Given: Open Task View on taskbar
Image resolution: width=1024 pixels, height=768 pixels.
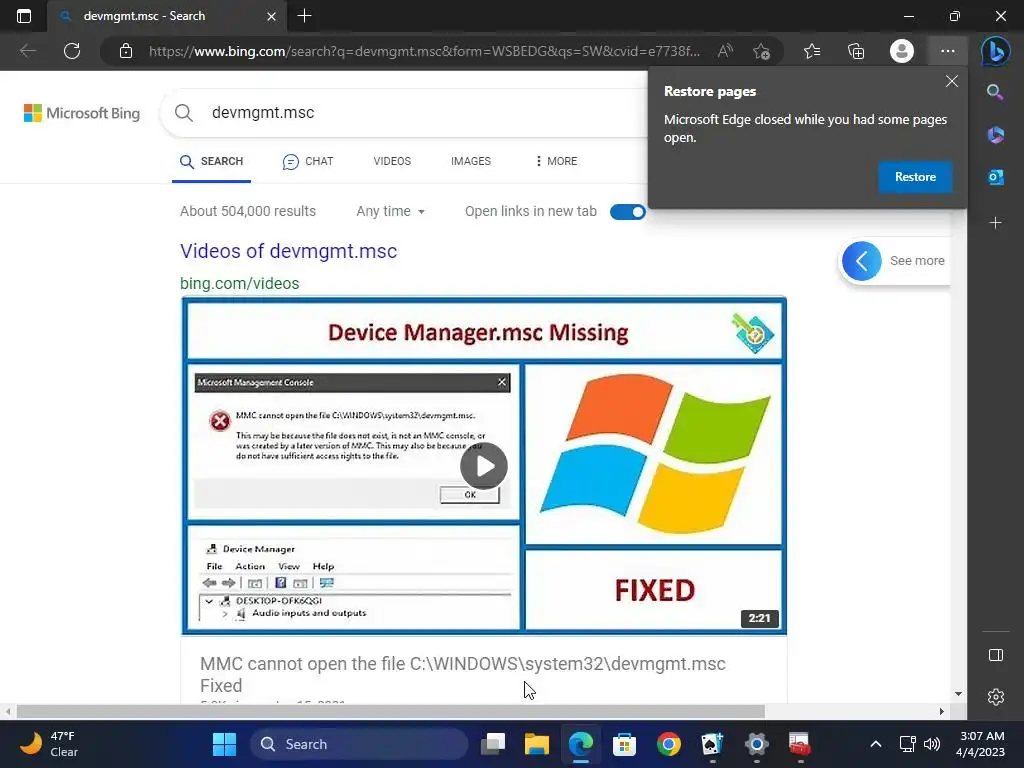Looking at the screenshot, I should pos(493,744).
